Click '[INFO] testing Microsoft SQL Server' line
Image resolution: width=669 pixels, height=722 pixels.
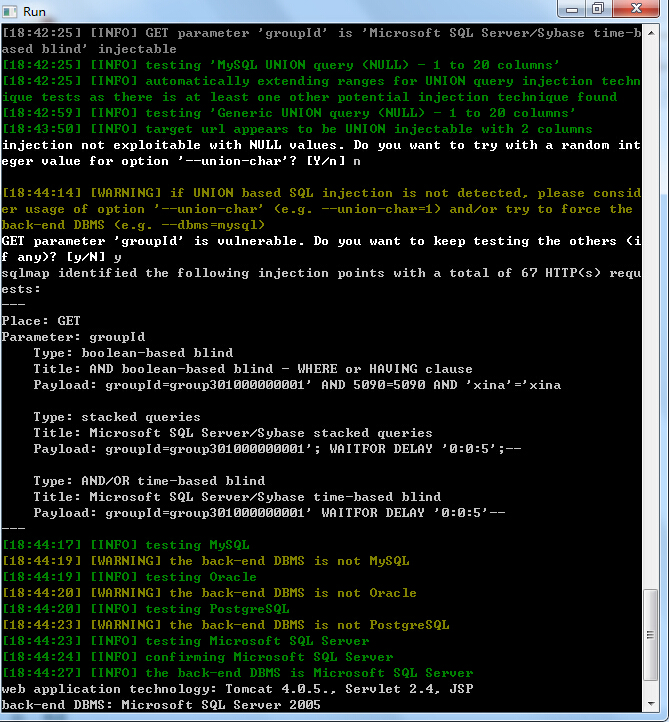click(x=186, y=641)
